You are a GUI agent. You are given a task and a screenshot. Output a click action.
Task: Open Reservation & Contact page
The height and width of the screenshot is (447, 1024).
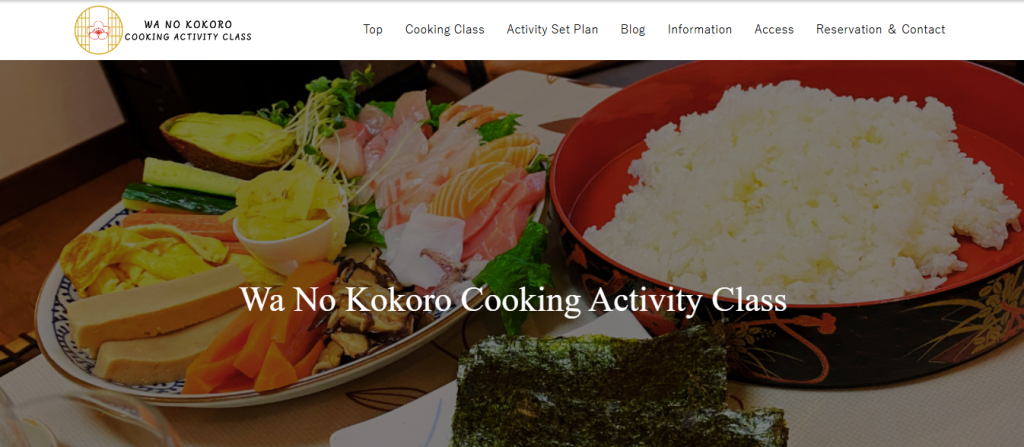point(880,29)
